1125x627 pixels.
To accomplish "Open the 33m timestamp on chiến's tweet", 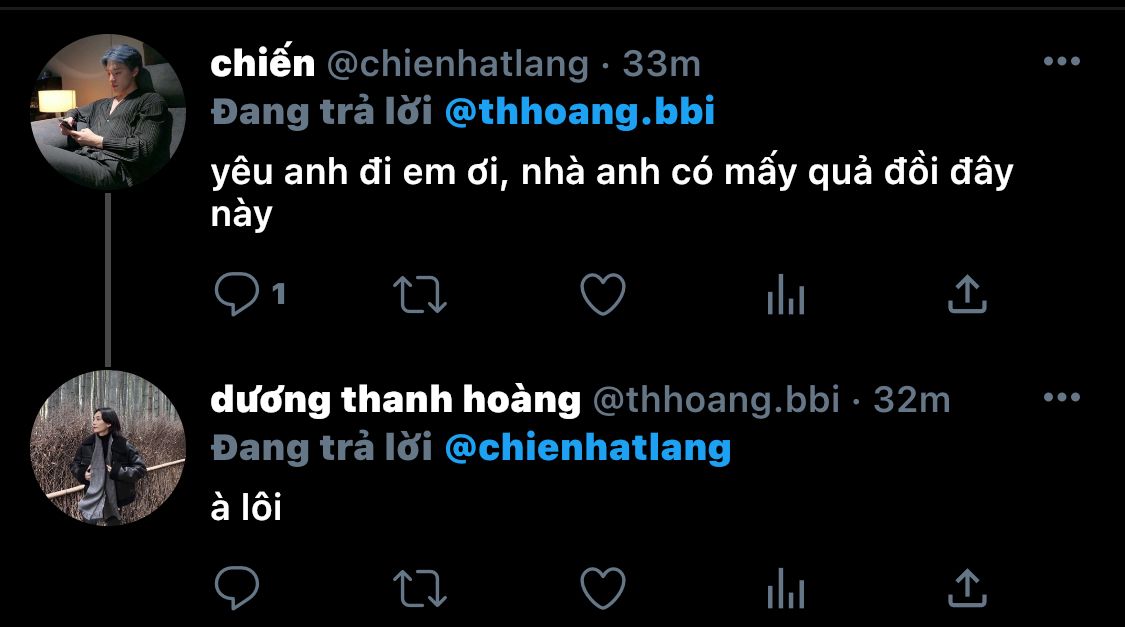I will pos(662,64).
